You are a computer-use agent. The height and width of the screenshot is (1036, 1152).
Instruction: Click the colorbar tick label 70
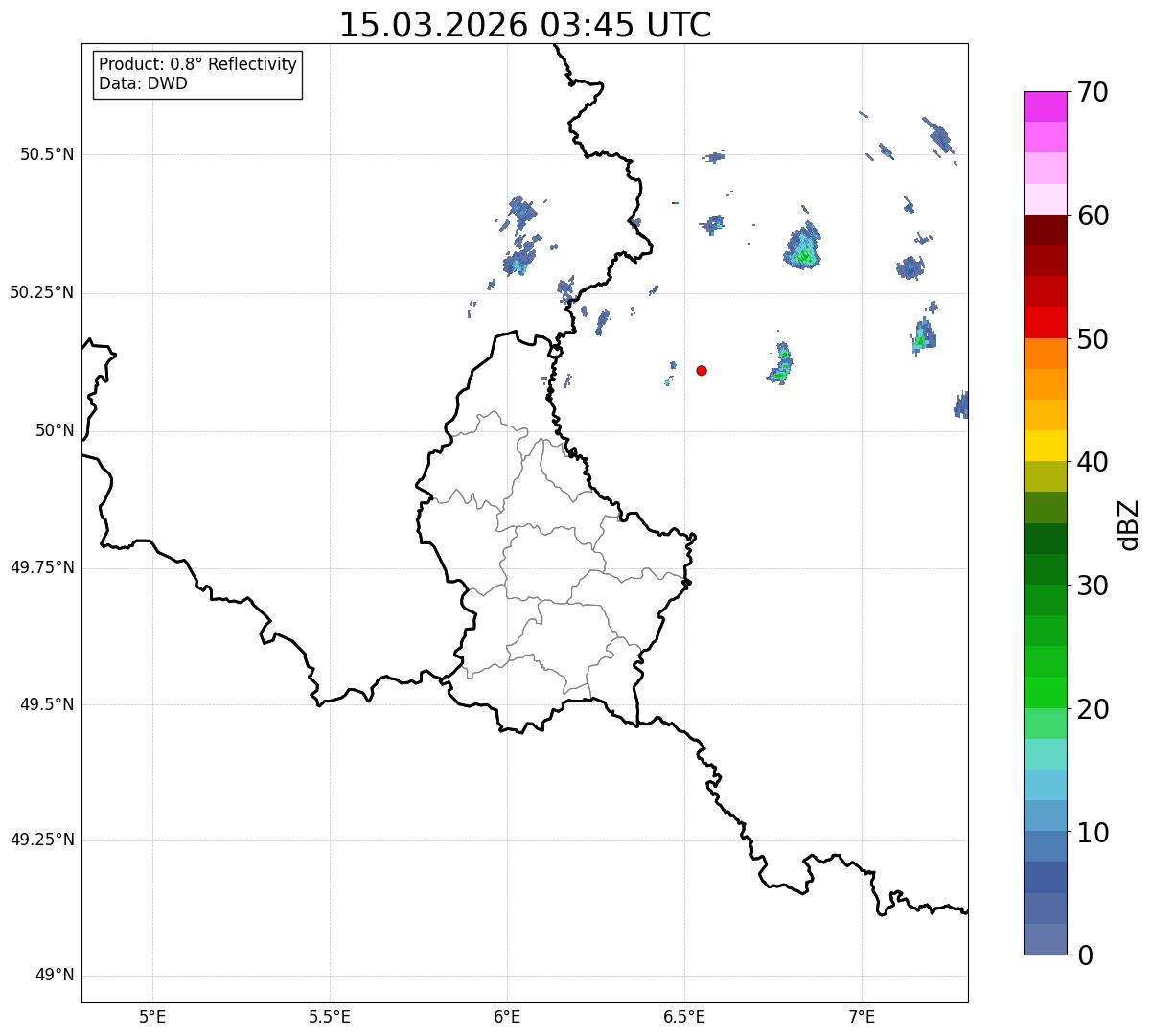point(1093,92)
